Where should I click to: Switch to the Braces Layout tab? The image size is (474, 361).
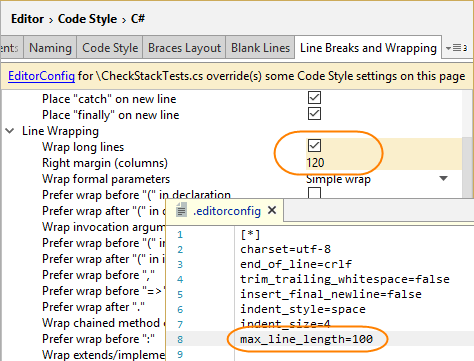(184, 48)
